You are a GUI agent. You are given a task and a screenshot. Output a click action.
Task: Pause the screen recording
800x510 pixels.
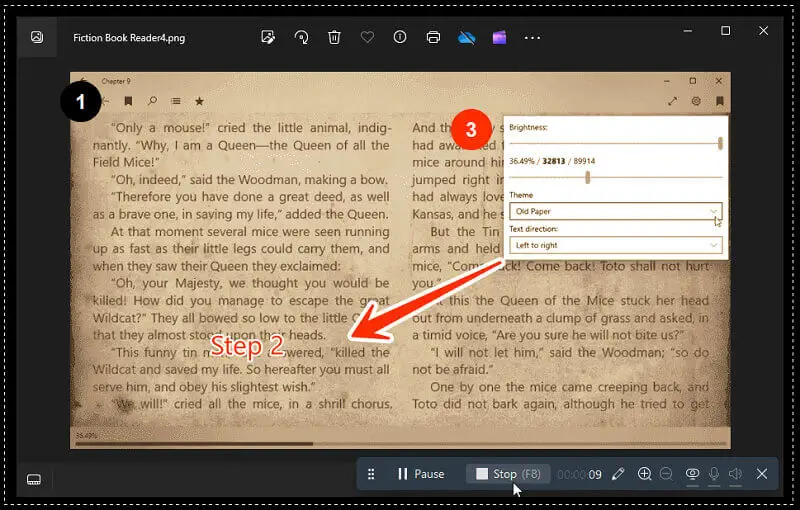421,474
